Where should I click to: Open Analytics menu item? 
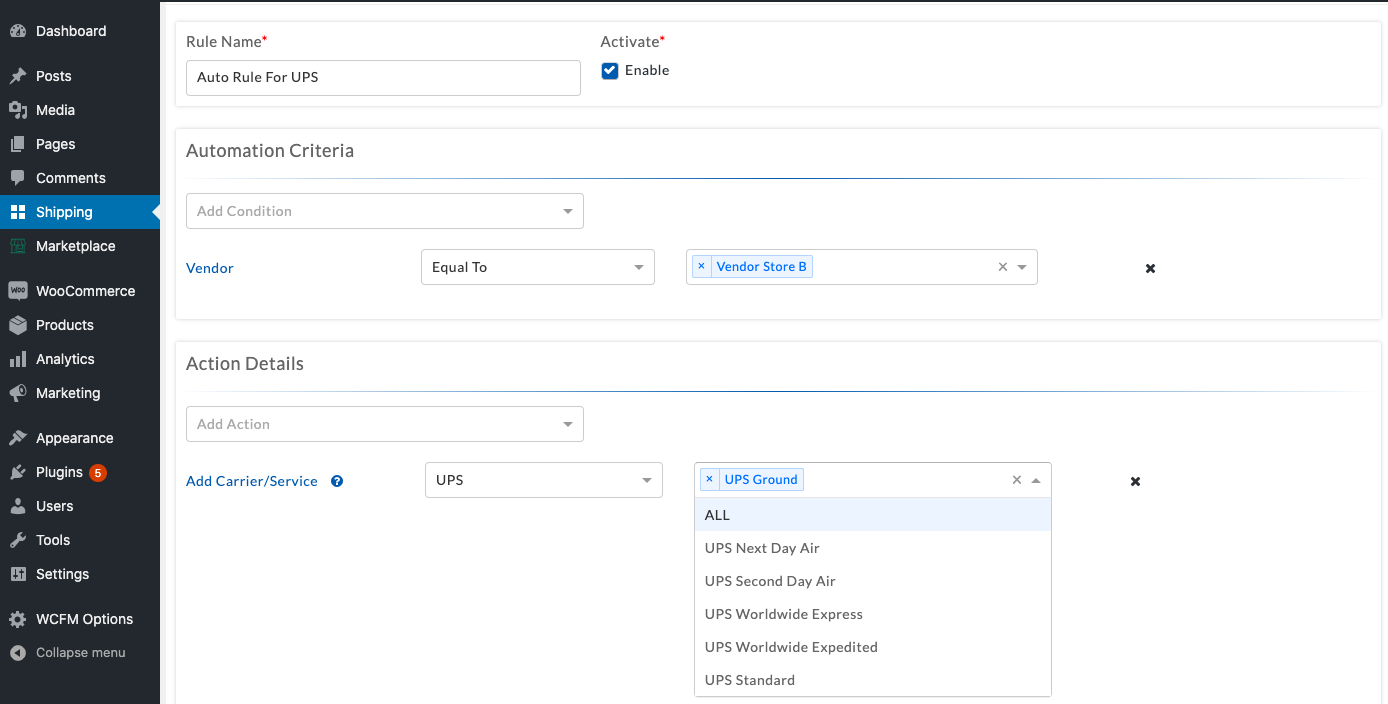coord(66,359)
